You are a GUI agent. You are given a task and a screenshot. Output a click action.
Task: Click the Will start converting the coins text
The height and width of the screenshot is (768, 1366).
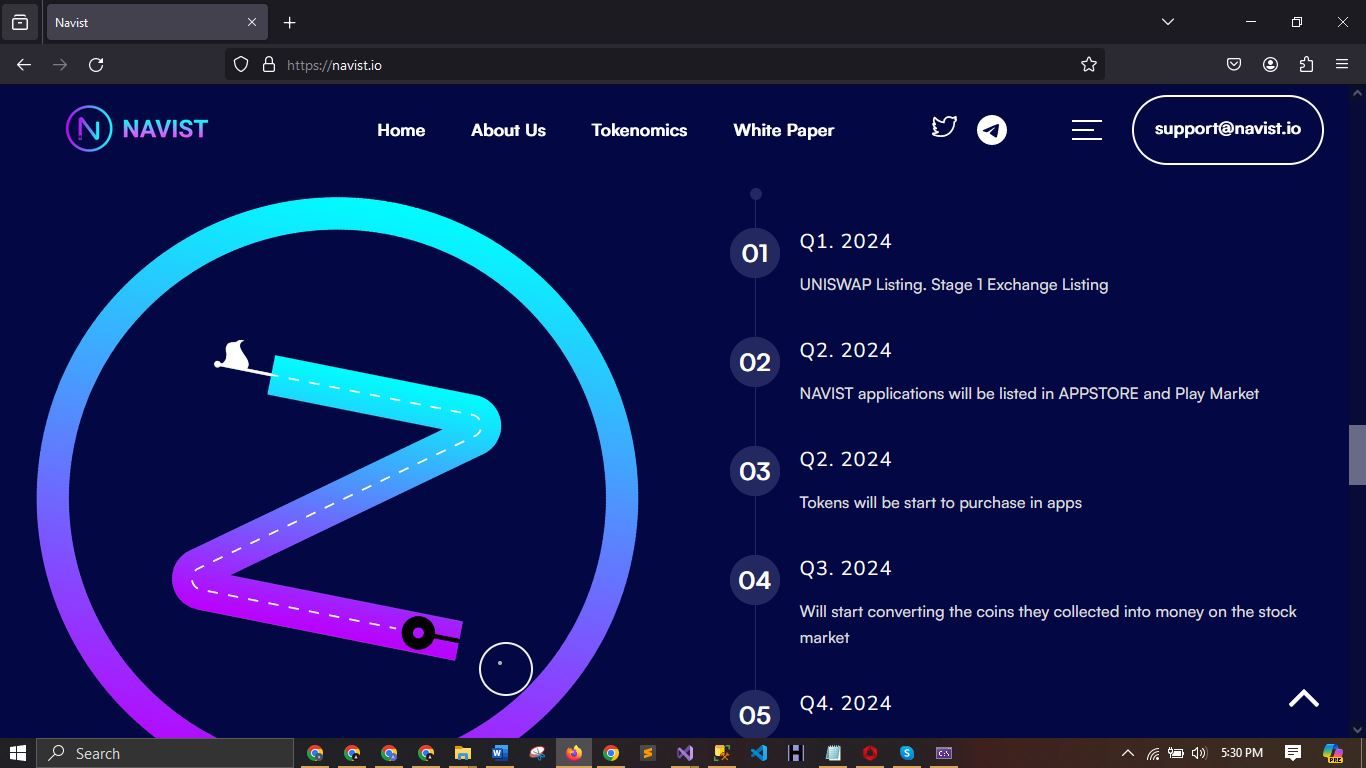point(1048,624)
